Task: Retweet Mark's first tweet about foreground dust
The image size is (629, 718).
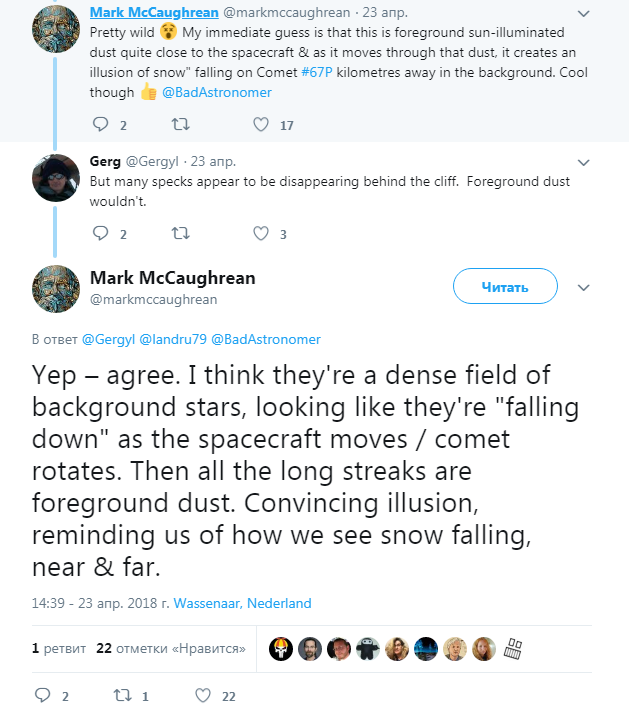Action: (180, 125)
